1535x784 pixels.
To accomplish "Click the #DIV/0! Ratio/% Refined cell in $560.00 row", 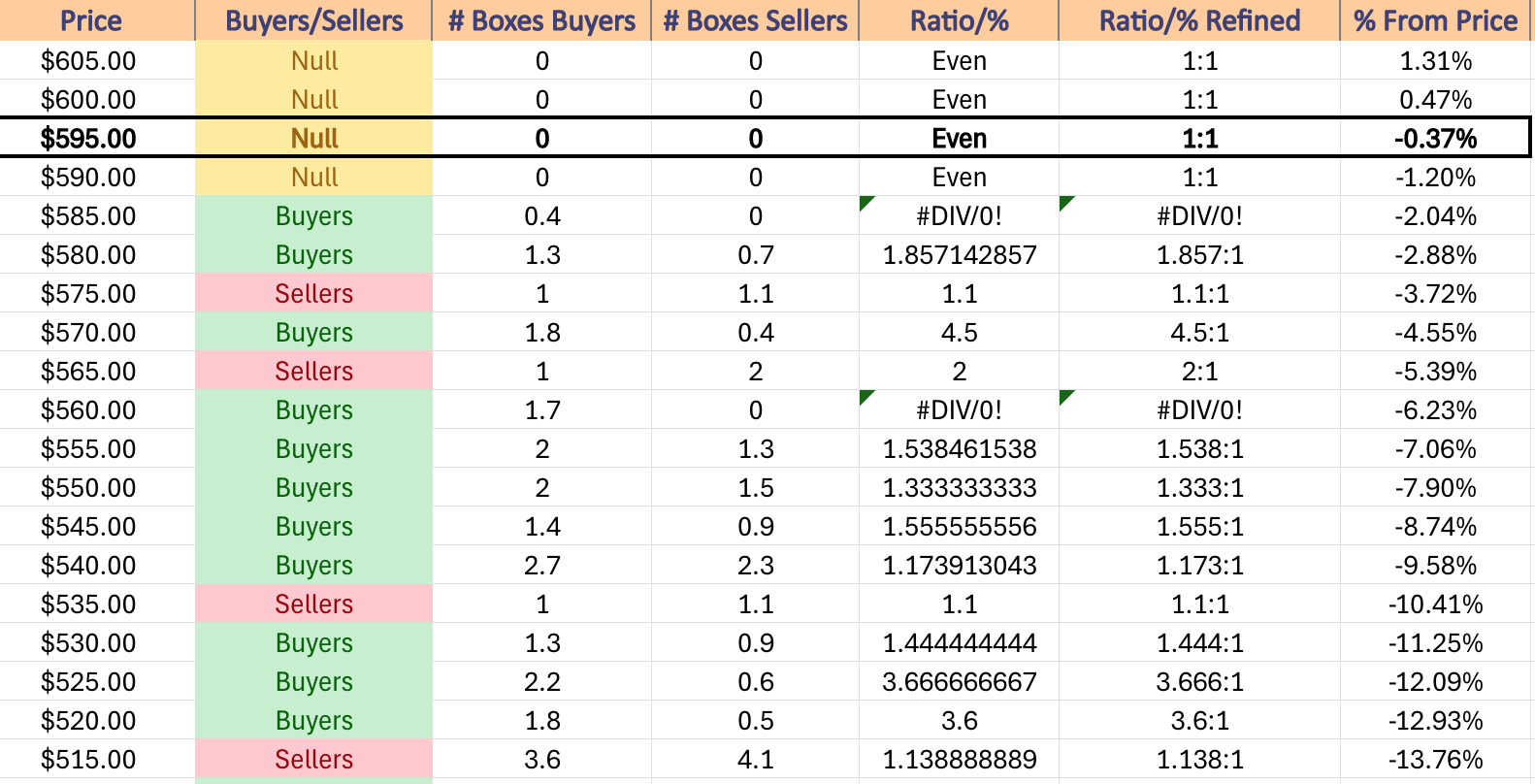I will [x=1199, y=409].
